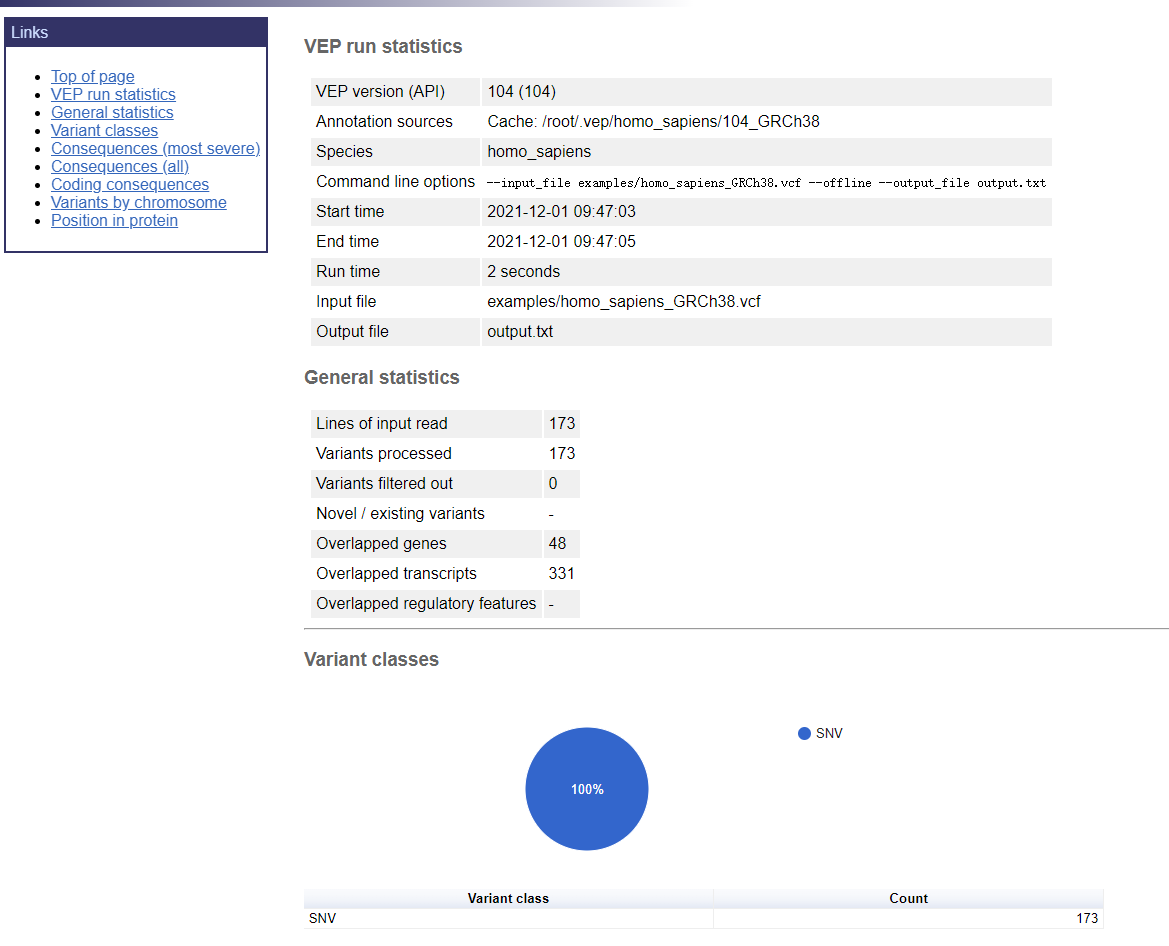Sort by Count column header
Screen dimensions: 1169x946
click(x=908, y=898)
